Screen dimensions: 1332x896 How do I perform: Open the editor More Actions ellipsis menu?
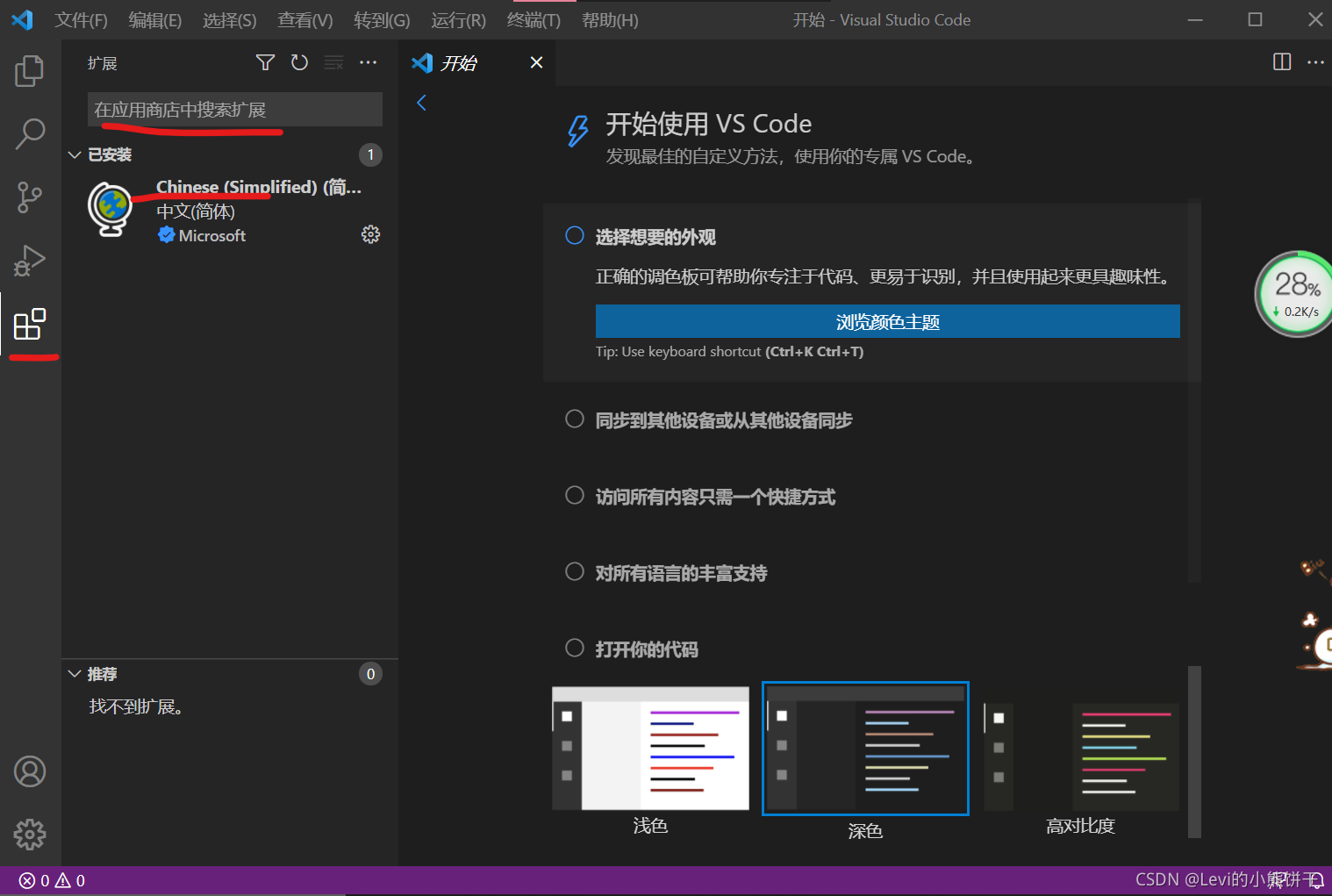tap(1315, 62)
